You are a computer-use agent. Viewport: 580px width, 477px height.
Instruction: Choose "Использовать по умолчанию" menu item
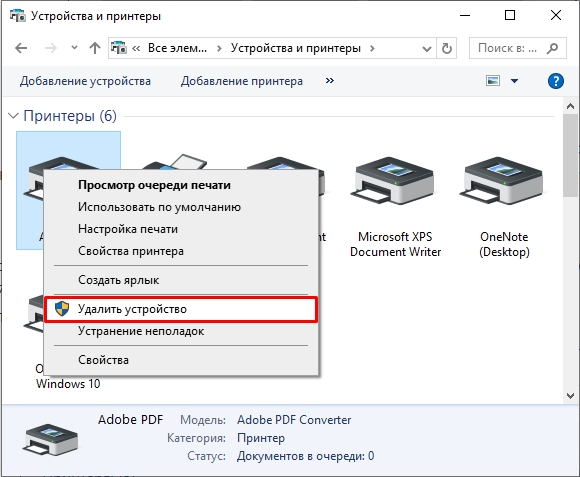181,207
